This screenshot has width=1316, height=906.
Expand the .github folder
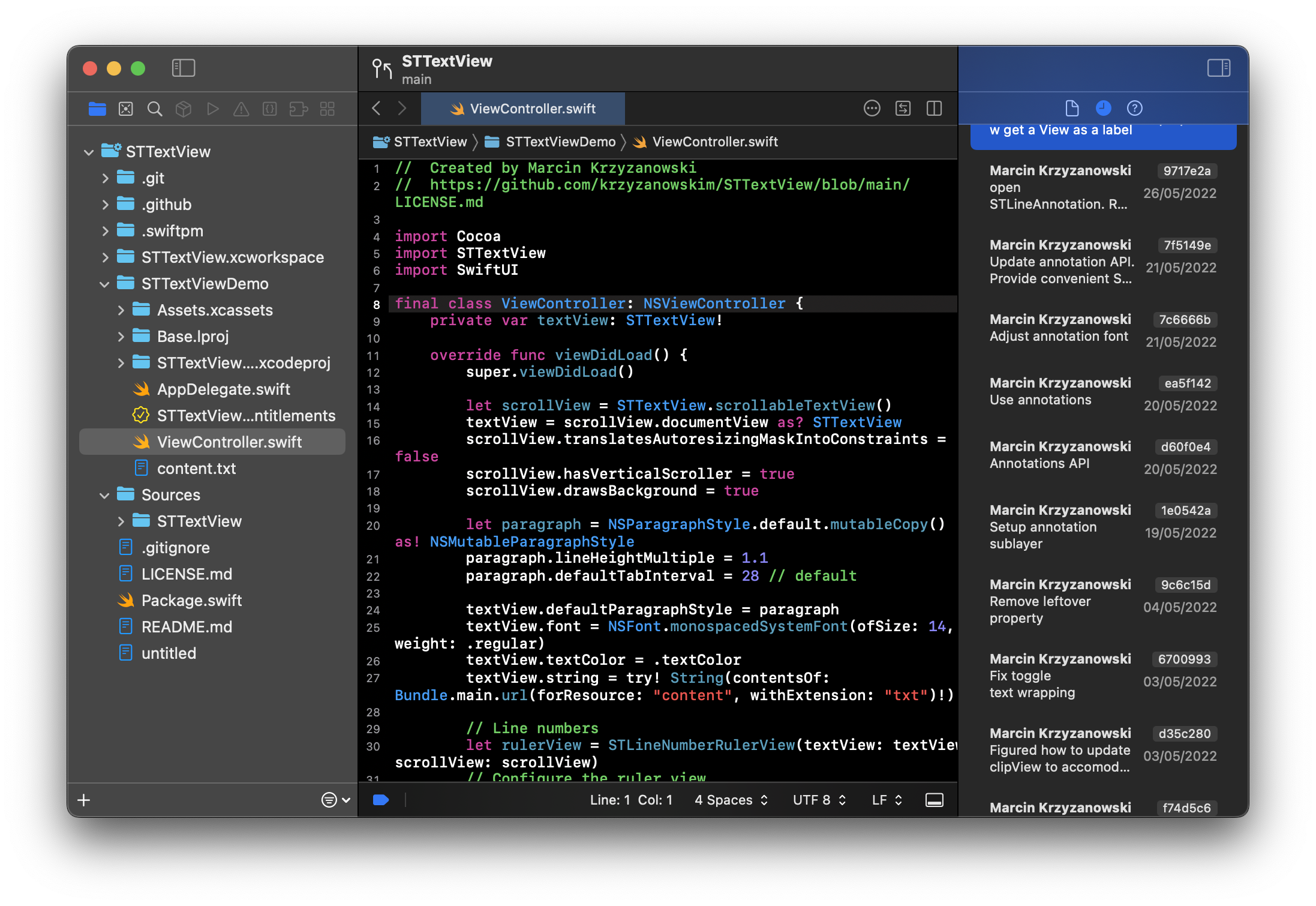tap(106, 205)
